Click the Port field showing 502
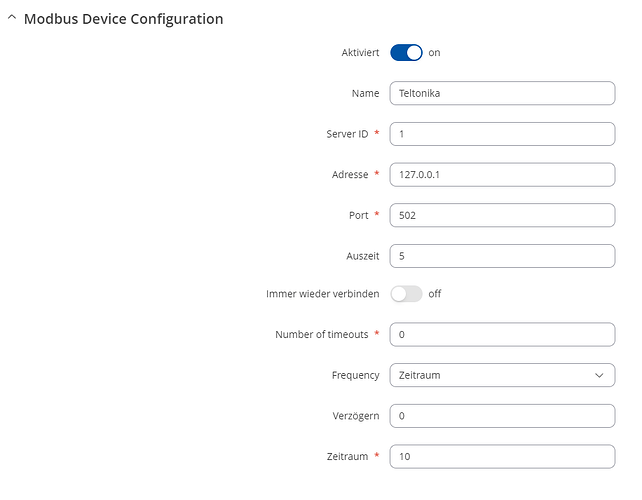This screenshot has width=642, height=500. (x=502, y=215)
